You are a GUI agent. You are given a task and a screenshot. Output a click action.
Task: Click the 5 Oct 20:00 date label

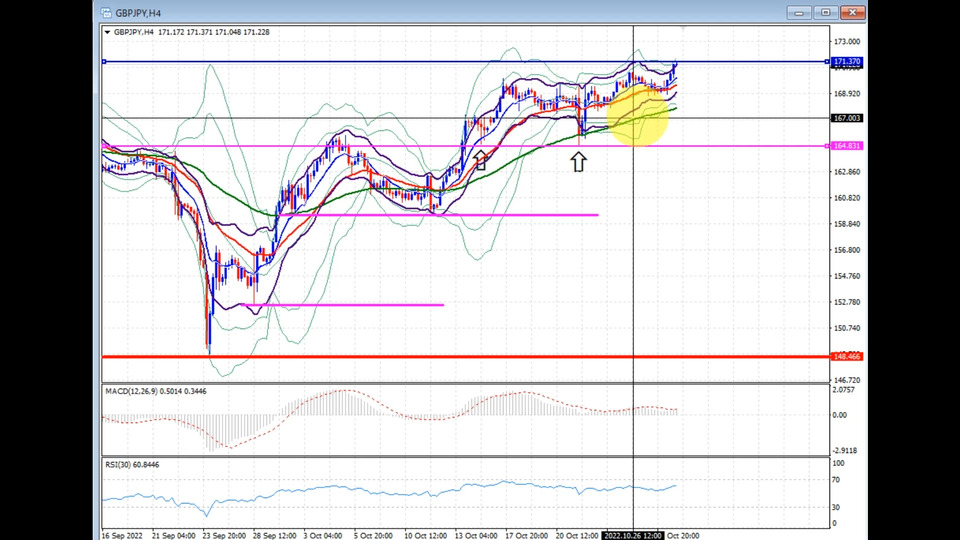[373, 536]
